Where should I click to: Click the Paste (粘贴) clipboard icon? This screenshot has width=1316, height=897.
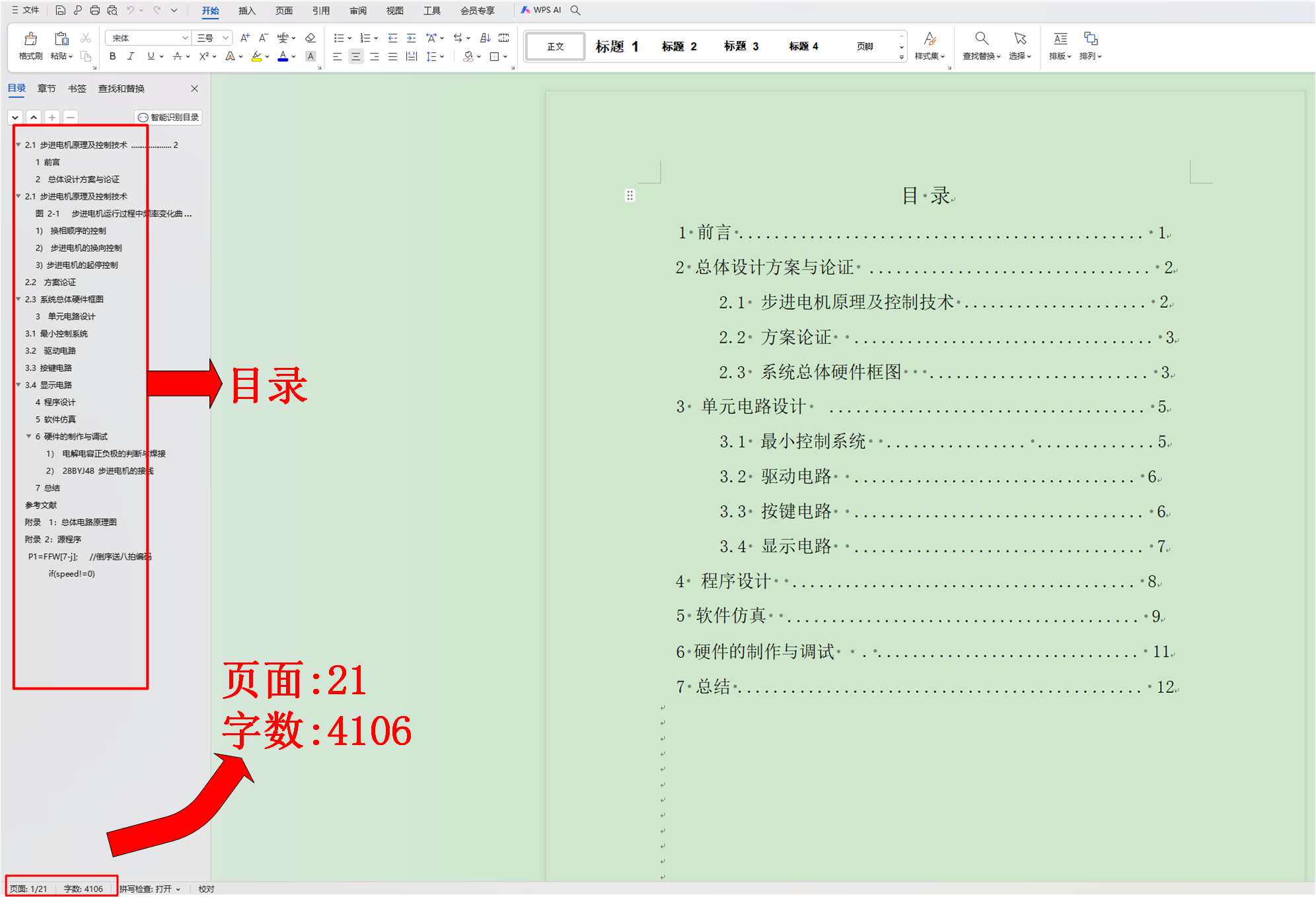point(61,39)
